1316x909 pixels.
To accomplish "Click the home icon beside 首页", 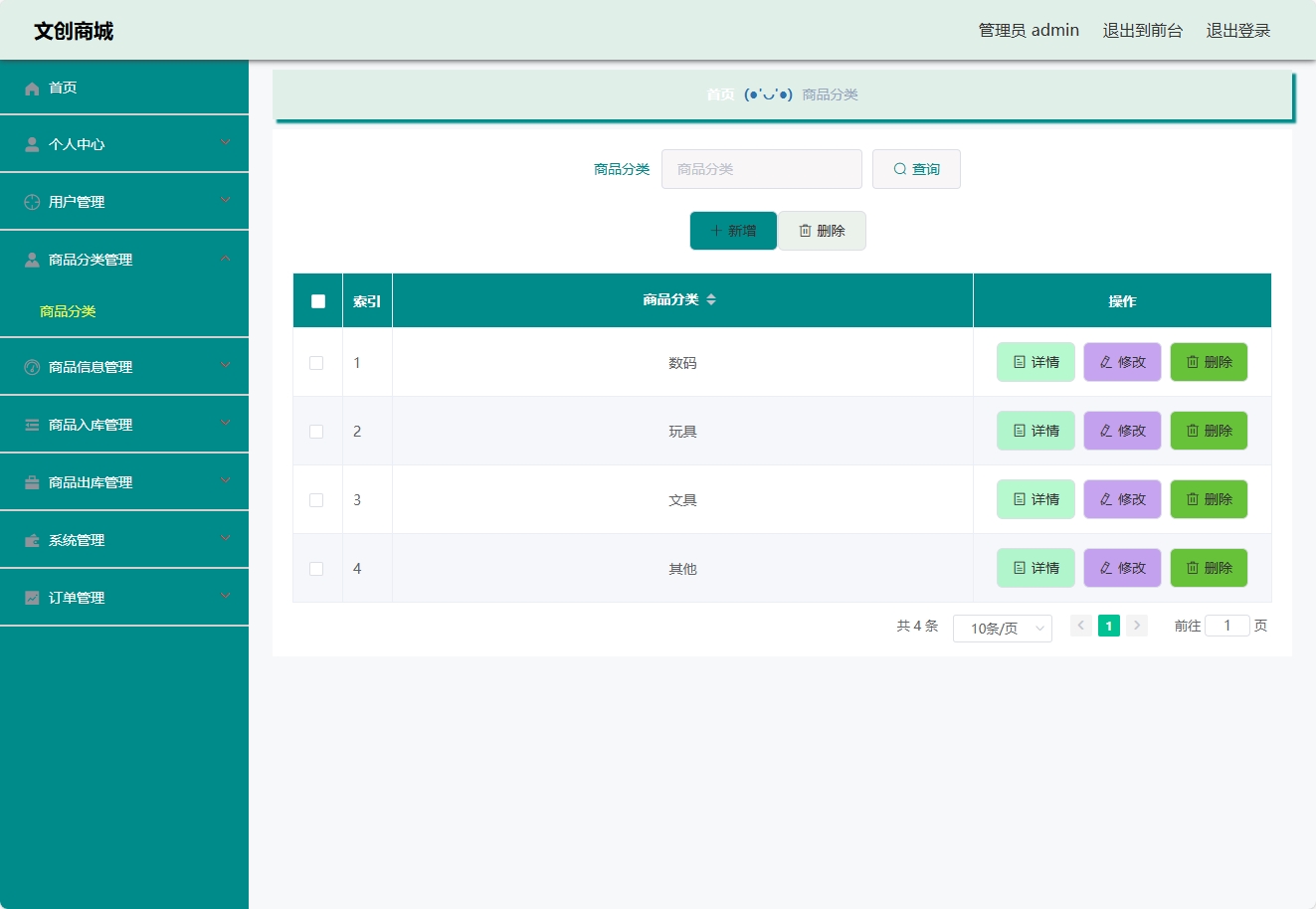I will (x=31, y=88).
